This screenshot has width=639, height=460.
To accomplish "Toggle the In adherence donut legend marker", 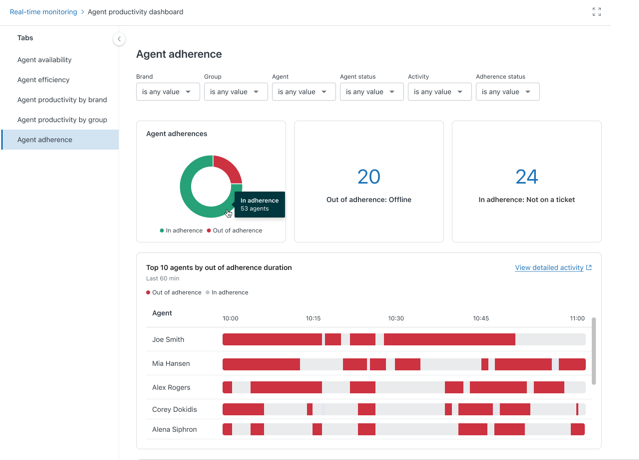I will pos(162,231).
